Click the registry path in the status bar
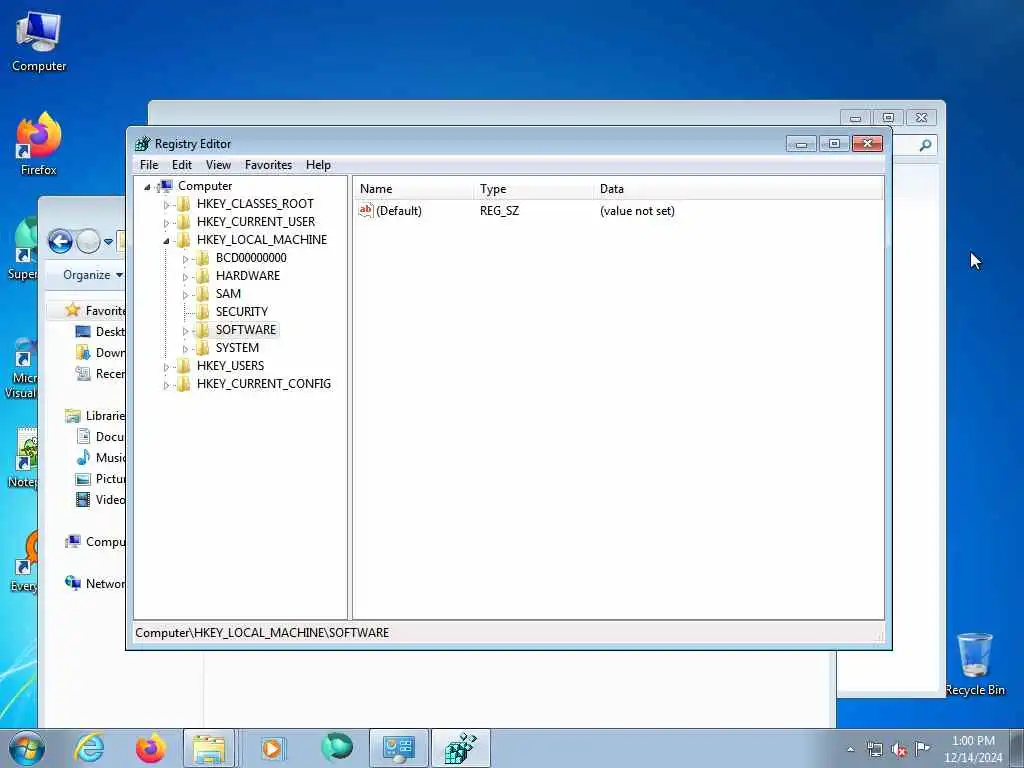This screenshot has width=1024, height=768. click(262, 633)
